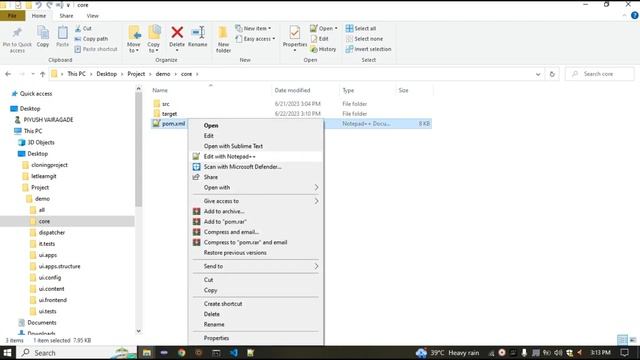Go back using the back arrow
Viewport: 640px width, 360px height.
point(8,74)
